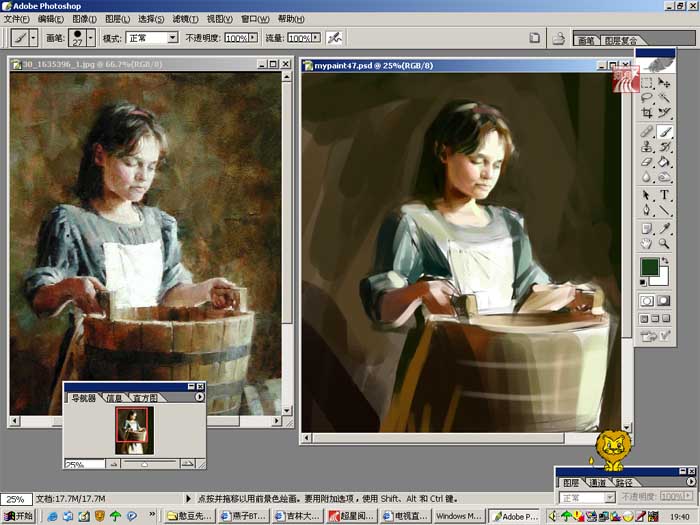
Task: Select the Pen tool
Action: pos(647,210)
